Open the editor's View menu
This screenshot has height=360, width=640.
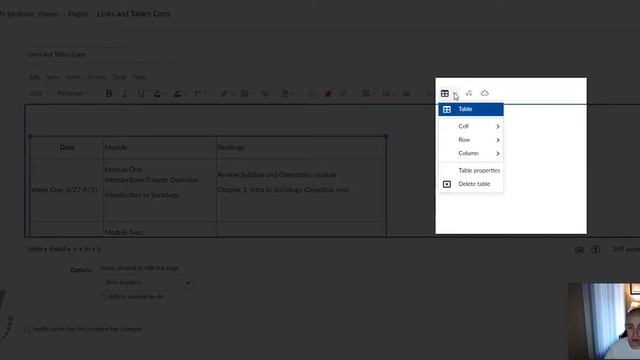point(53,77)
